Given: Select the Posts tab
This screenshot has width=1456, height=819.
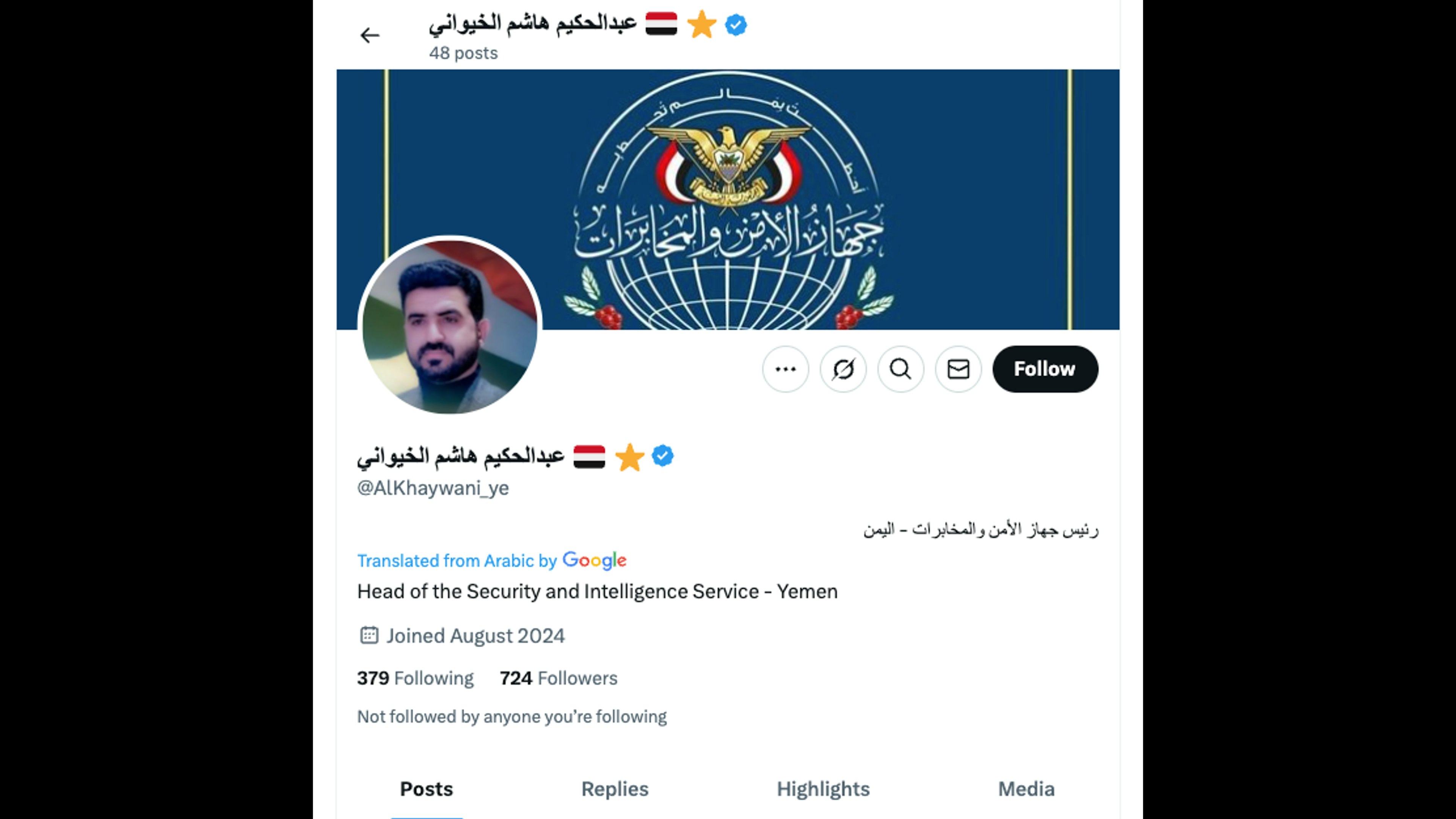Looking at the screenshot, I should tap(427, 789).
